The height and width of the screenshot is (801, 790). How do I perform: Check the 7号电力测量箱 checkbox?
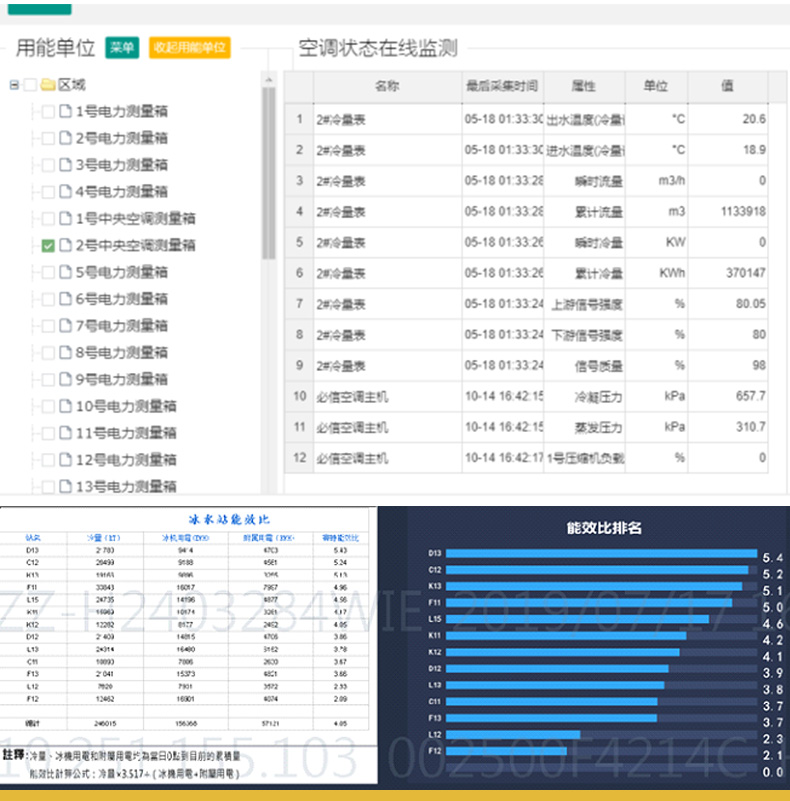click(48, 326)
